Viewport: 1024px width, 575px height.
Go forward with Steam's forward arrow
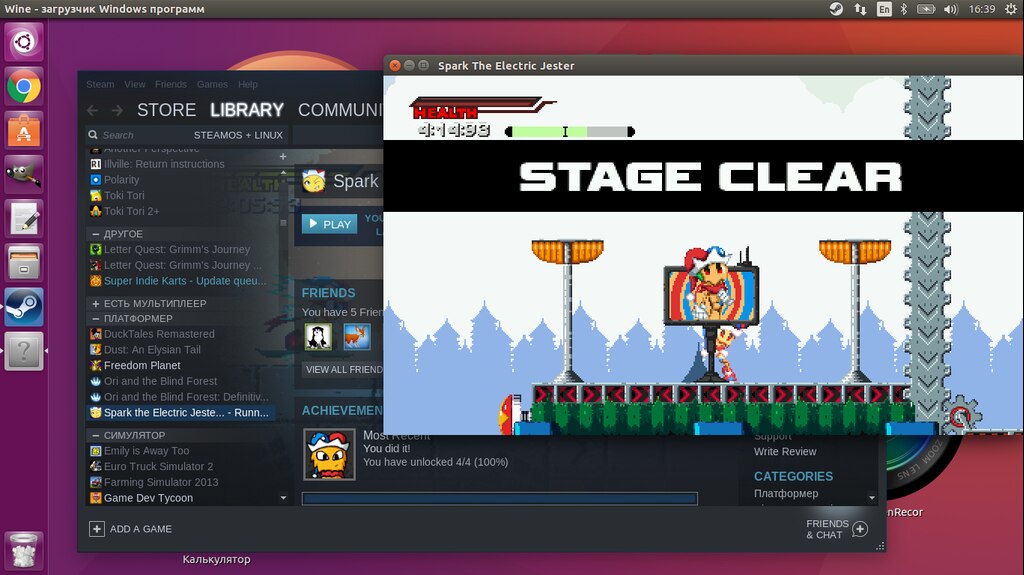click(117, 110)
